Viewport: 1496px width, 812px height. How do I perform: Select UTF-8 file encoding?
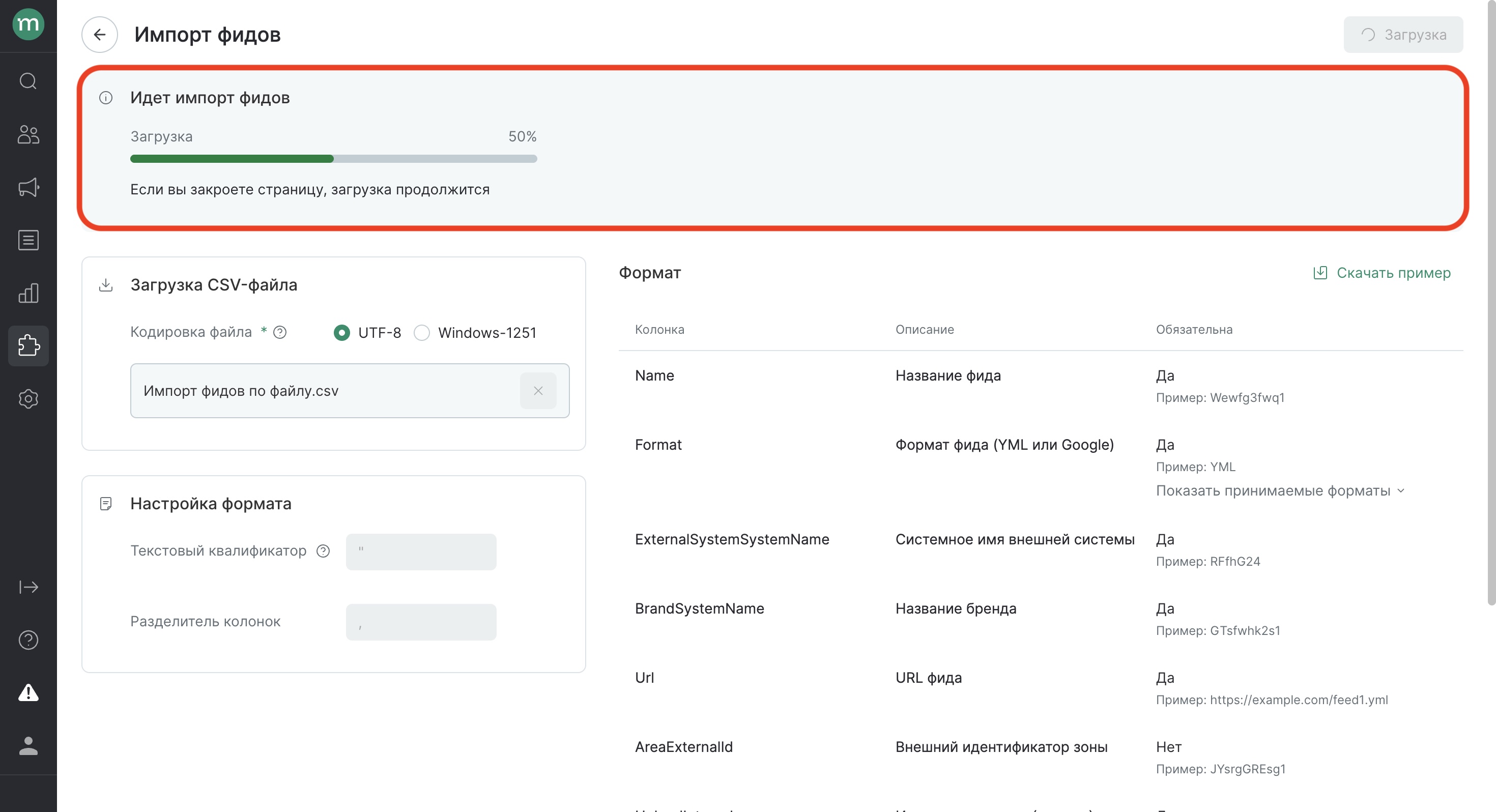[342, 333]
